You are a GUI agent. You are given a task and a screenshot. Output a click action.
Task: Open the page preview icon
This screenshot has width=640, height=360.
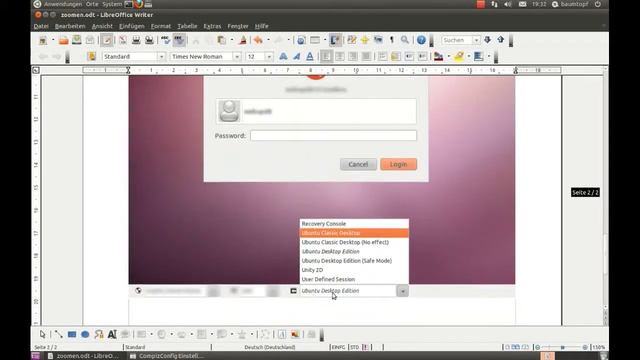pos(149,40)
